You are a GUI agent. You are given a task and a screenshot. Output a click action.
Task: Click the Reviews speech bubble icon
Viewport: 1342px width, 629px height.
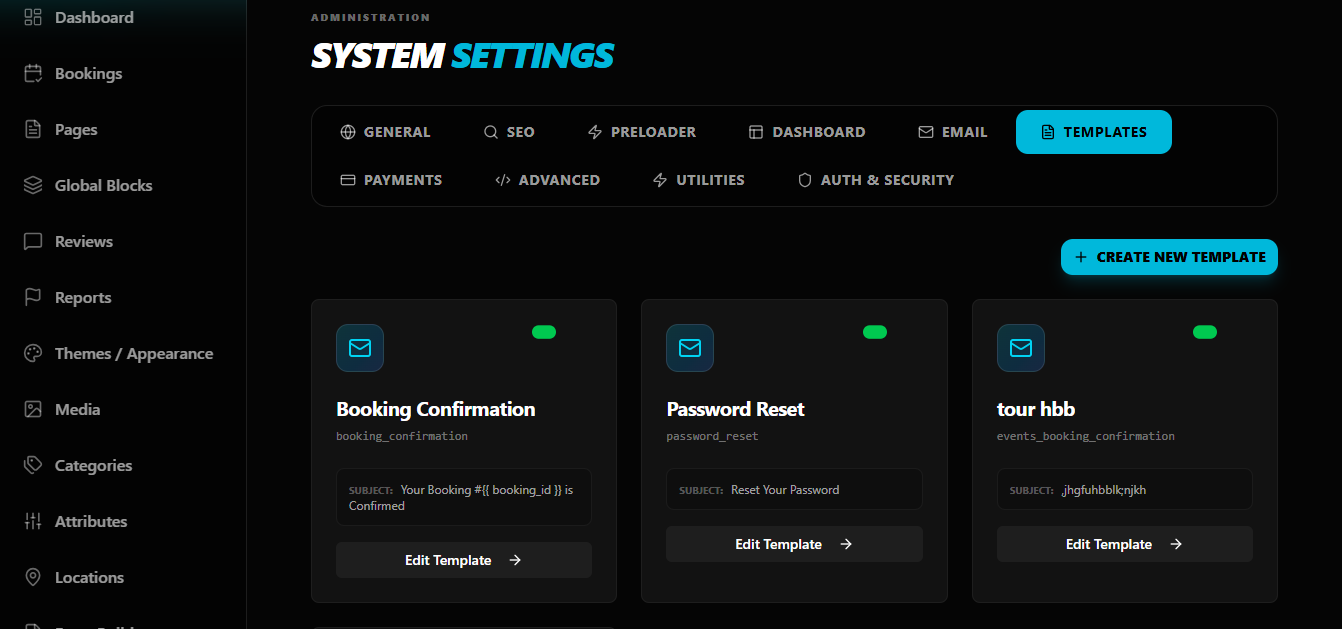33,241
